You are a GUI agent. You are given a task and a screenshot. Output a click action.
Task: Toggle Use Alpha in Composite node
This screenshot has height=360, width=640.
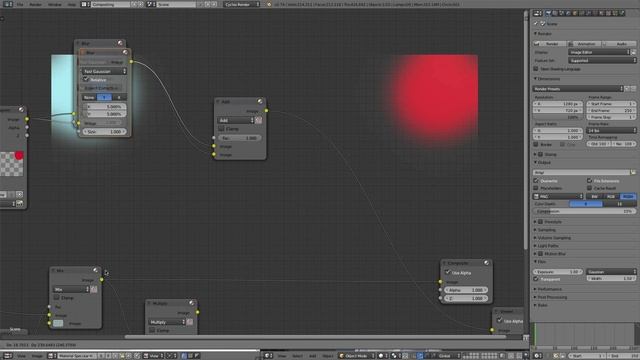tap(448, 272)
